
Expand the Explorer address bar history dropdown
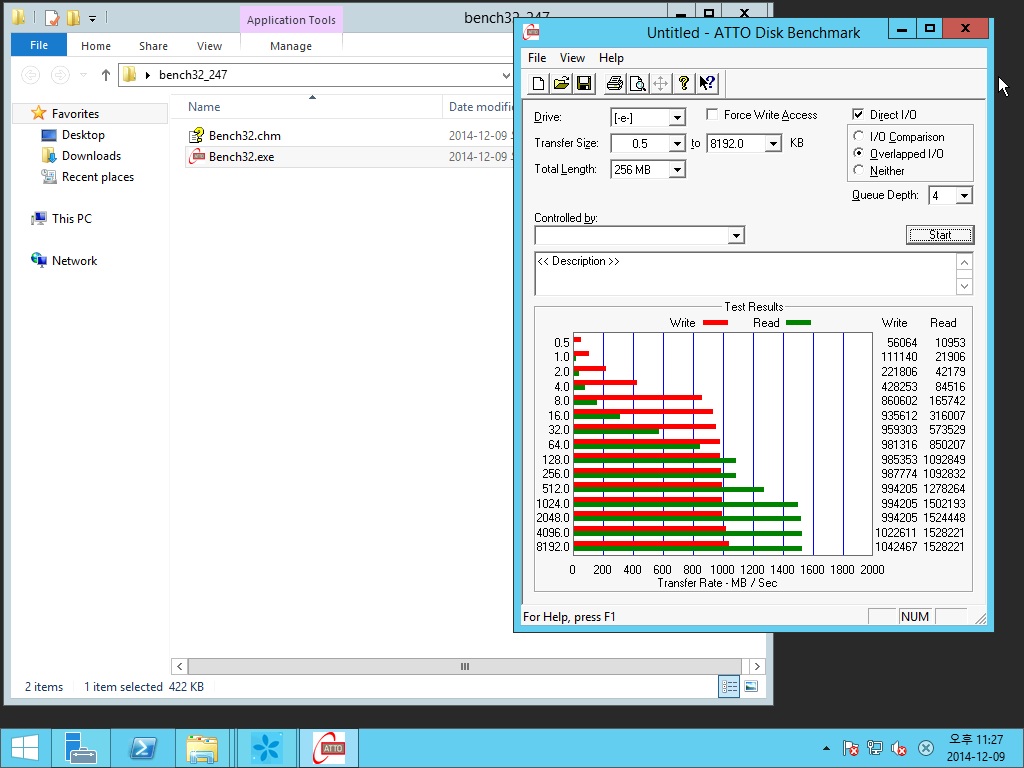coord(506,75)
